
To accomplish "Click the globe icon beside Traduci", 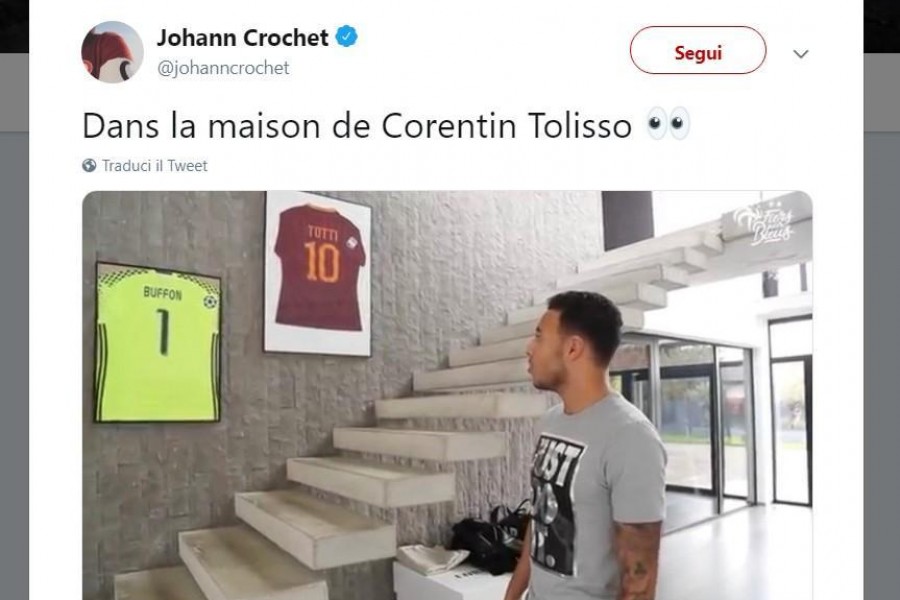I will pyautogui.click(x=89, y=165).
